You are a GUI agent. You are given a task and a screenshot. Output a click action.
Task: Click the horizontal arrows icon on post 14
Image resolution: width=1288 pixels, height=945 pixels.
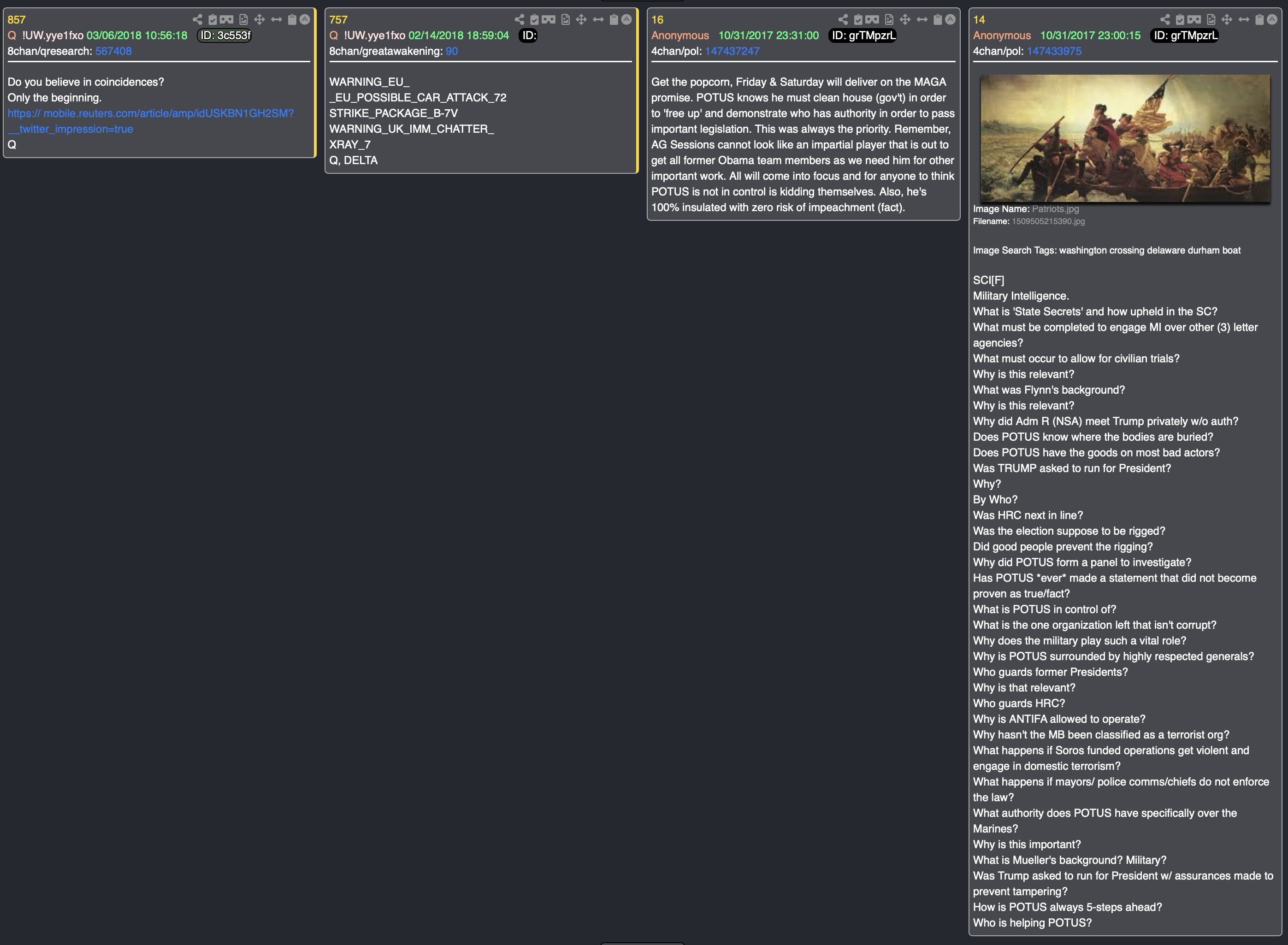(1244, 19)
